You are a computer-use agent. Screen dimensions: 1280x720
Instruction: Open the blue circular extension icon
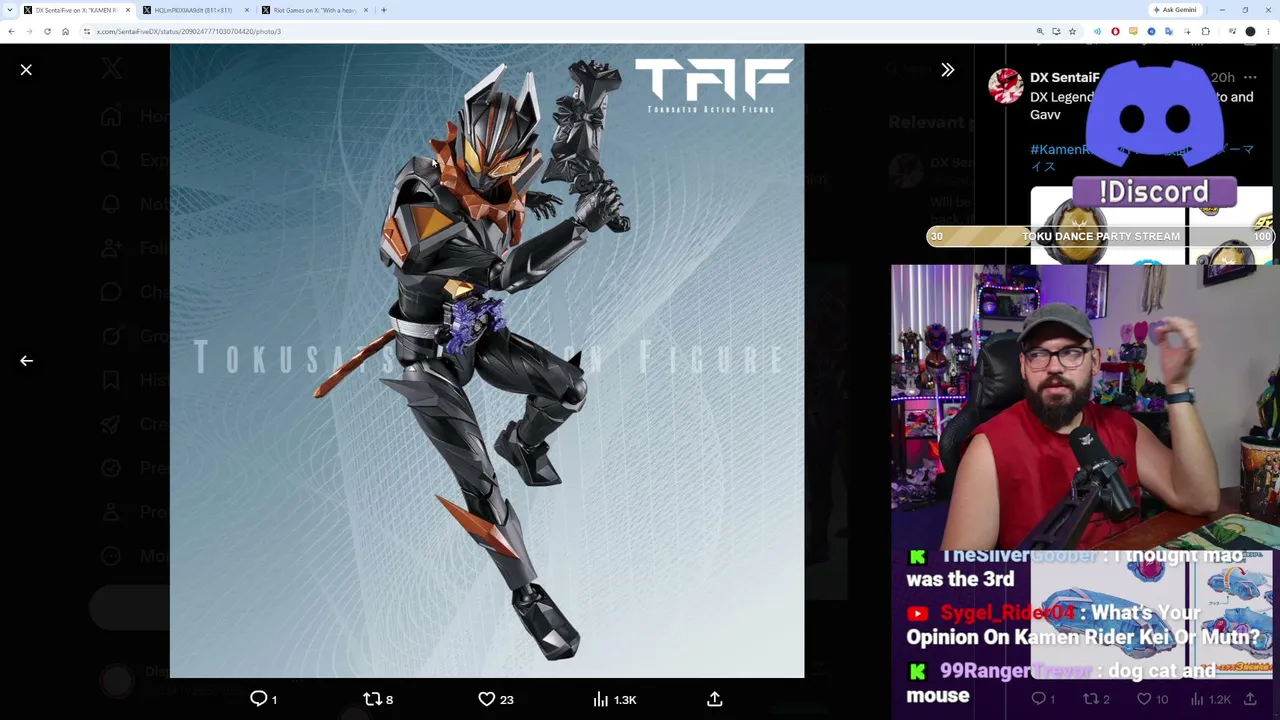point(1151,31)
